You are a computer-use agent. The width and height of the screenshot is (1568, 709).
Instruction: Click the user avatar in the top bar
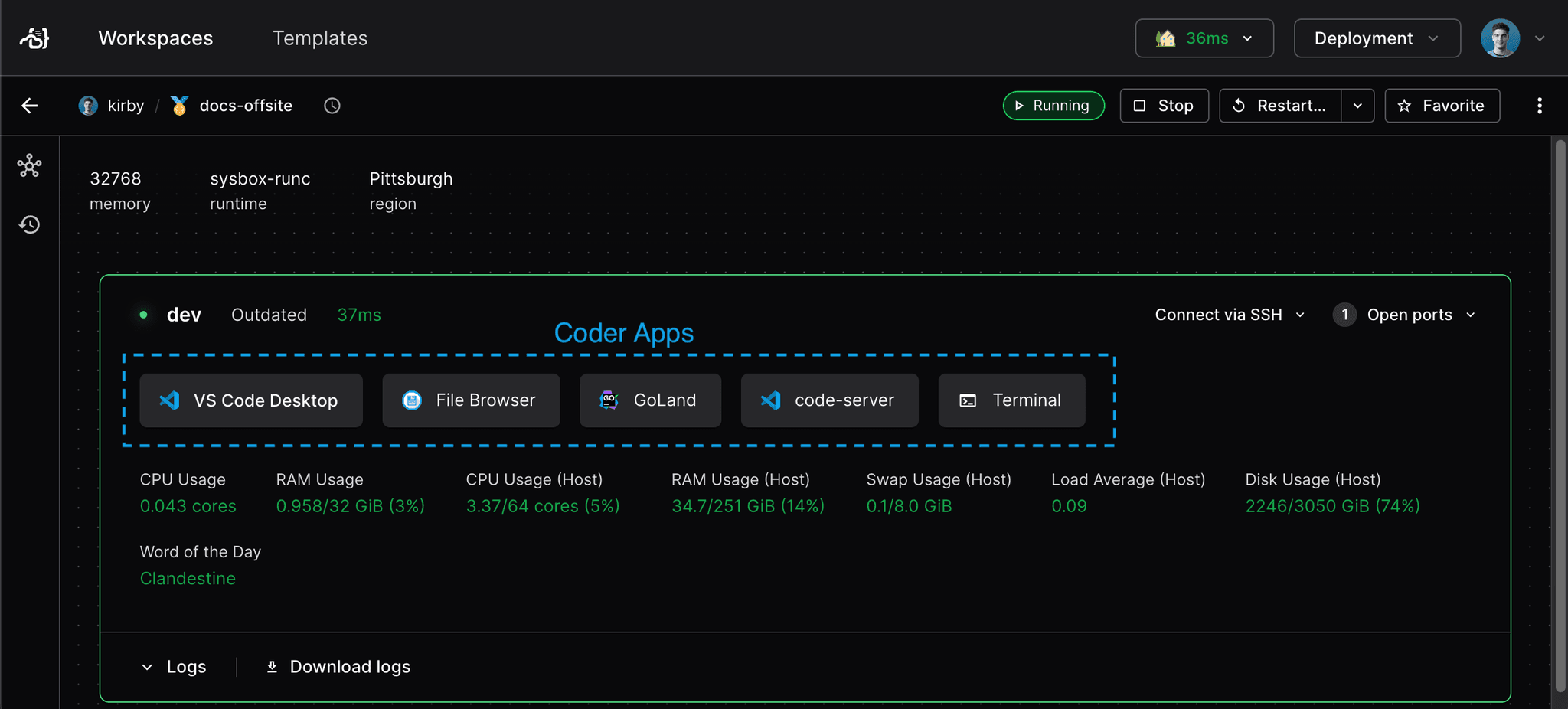[x=1500, y=38]
